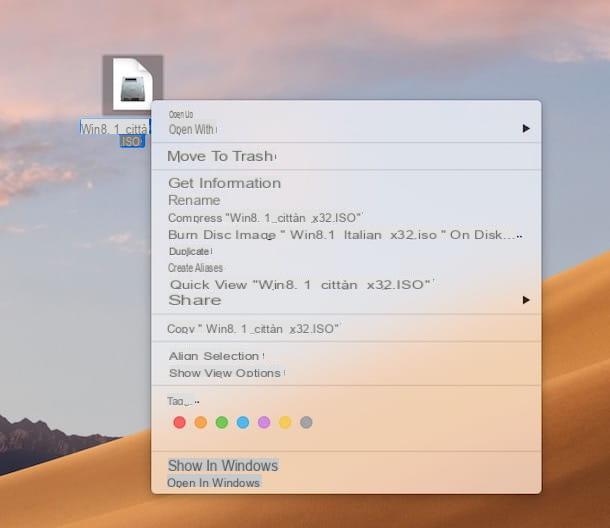Select the Win8.1 ISO file icon on desktop
This screenshot has height=528, width=610.
pyautogui.click(x=133, y=84)
